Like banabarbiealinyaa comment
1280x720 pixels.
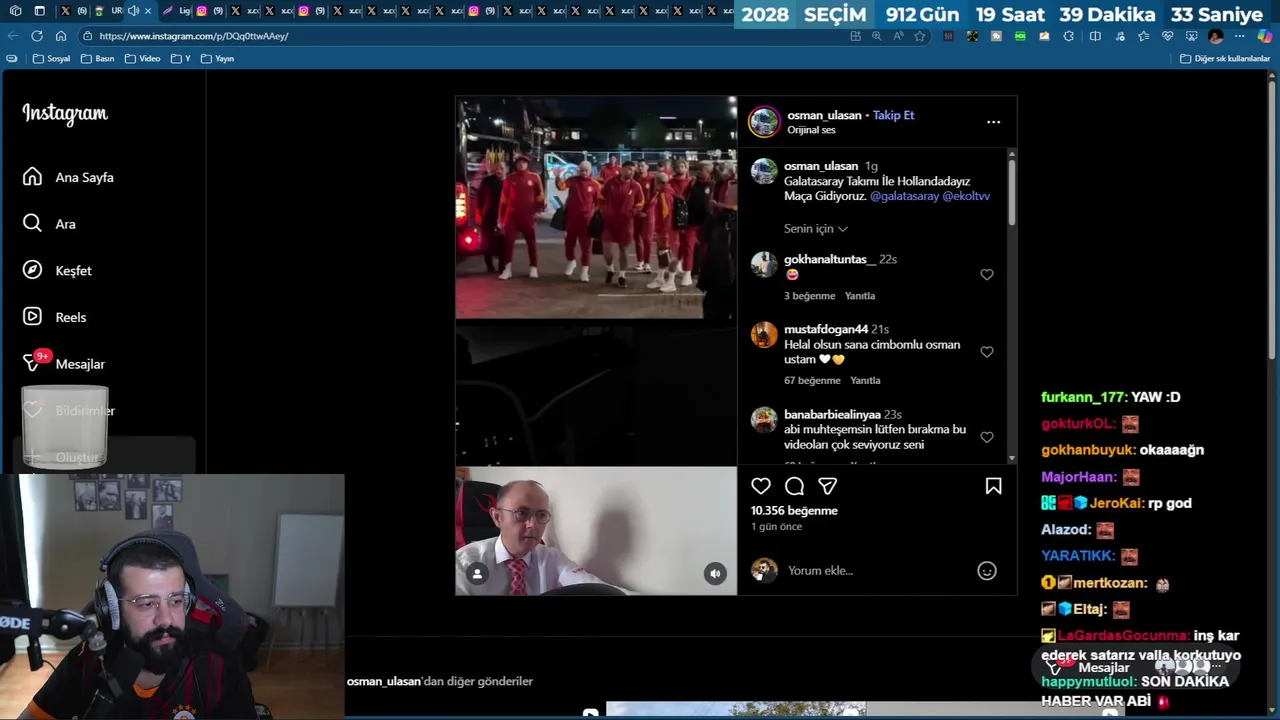coord(987,437)
